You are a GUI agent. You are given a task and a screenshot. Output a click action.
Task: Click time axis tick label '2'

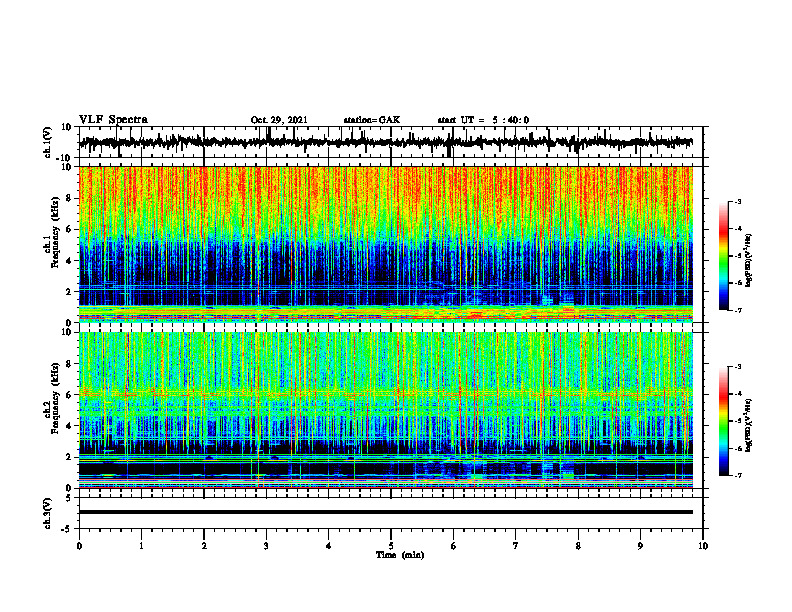[x=204, y=546]
